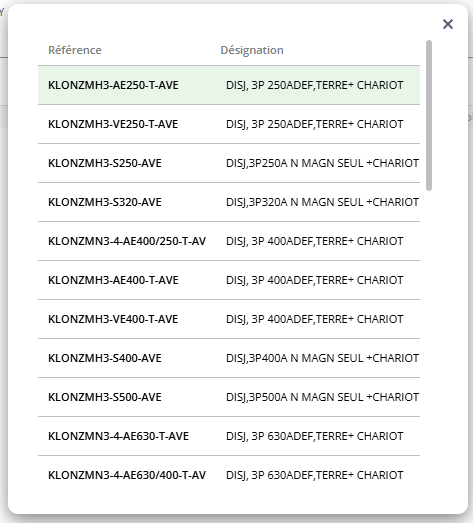
Task: Click the Désignation column header
Action: [x=252, y=50]
